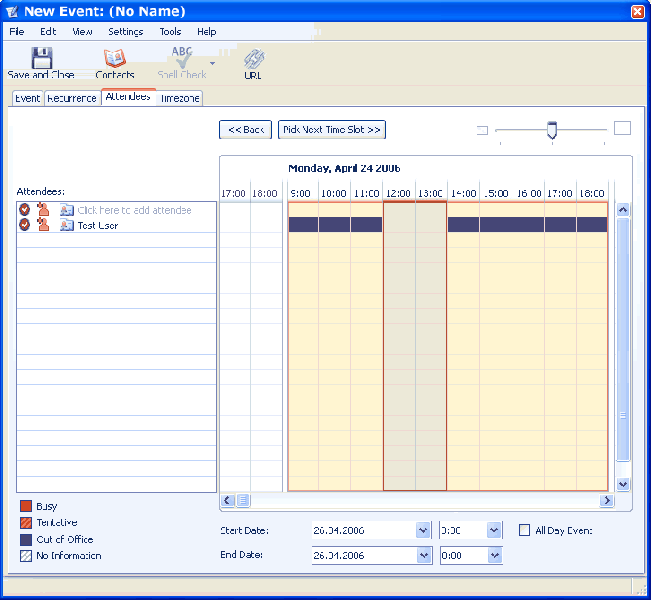Viewport: 651px width, 600px height.
Task: Open the View menu
Action: click(82, 32)
